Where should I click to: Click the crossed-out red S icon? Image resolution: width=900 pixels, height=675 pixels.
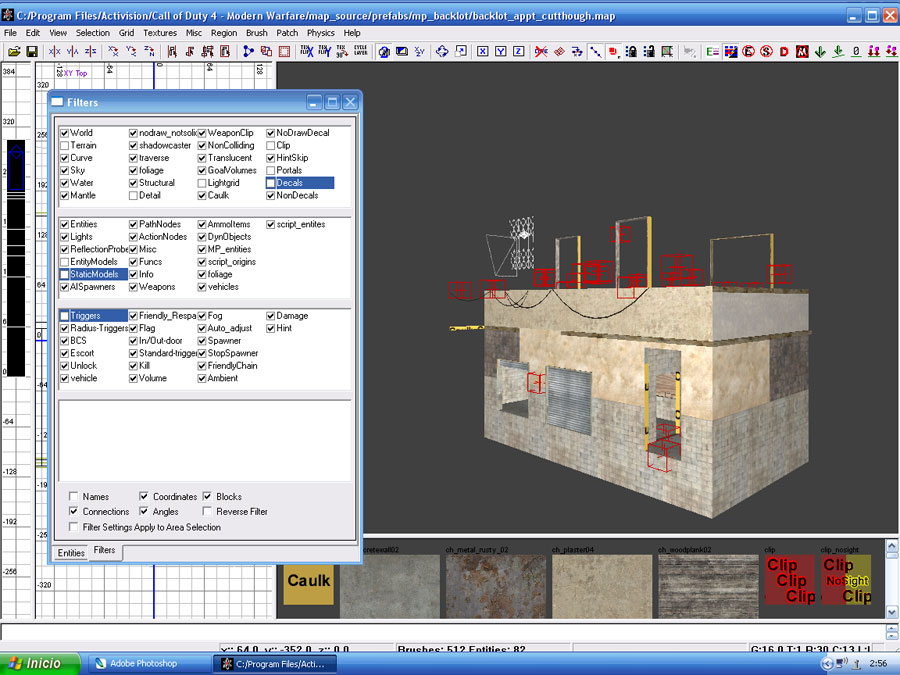pyautogui.click(x=766, y=52)
